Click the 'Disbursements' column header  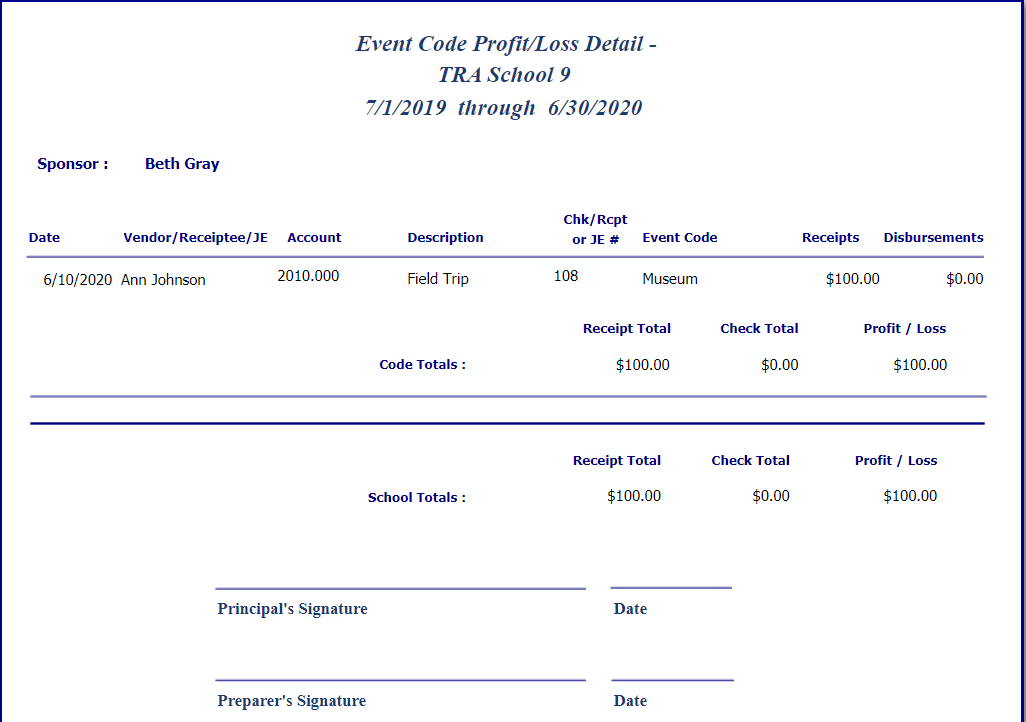934,238
